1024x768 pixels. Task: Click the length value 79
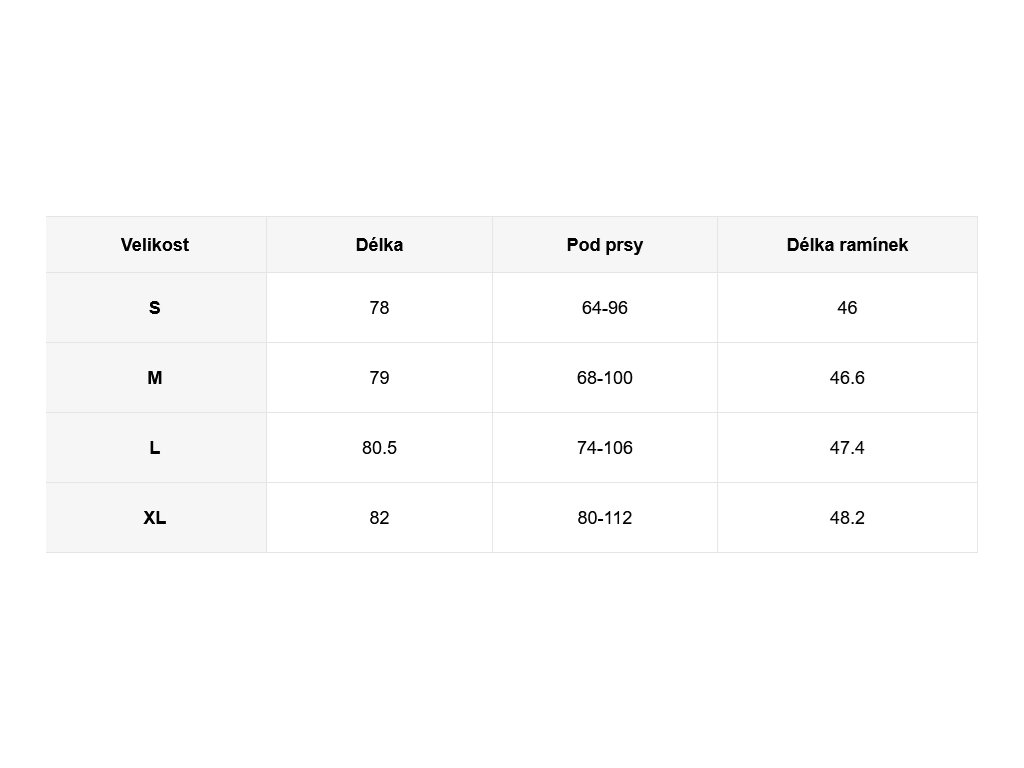pyautogui.click(x=379, y=378)
